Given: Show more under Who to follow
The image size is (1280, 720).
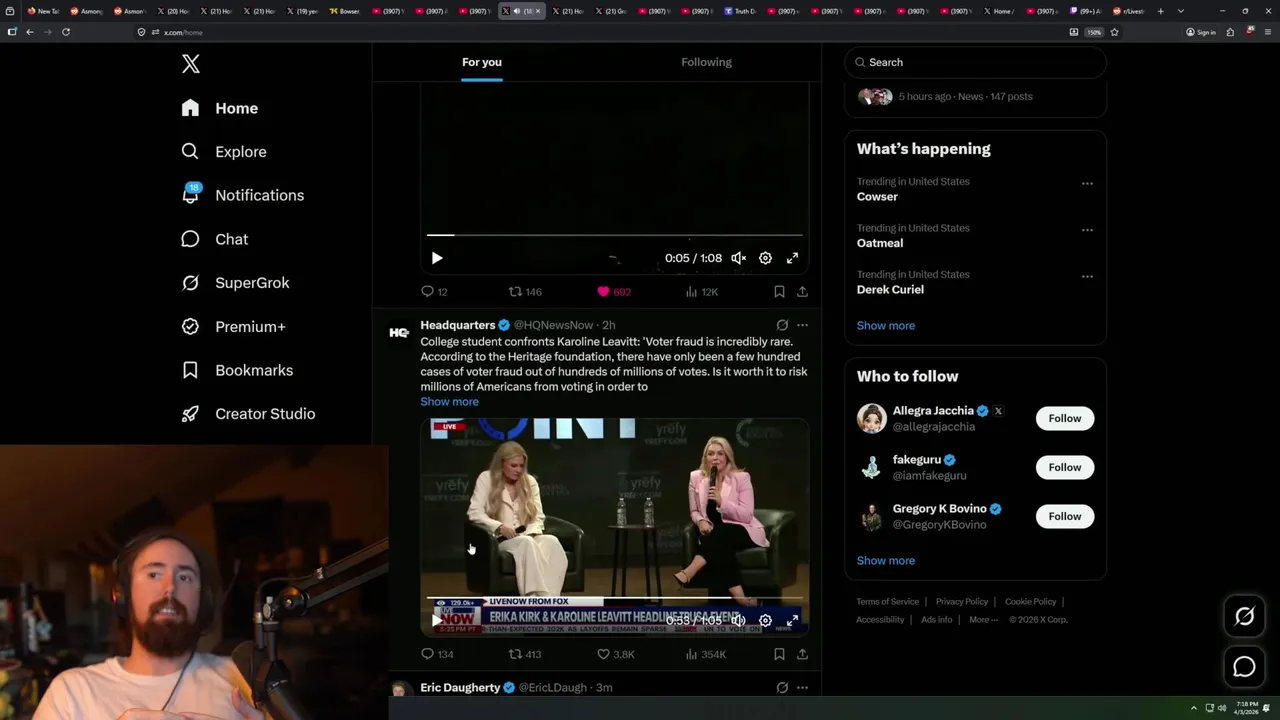Looking at the screenshot, I should [x=886, y=561].
